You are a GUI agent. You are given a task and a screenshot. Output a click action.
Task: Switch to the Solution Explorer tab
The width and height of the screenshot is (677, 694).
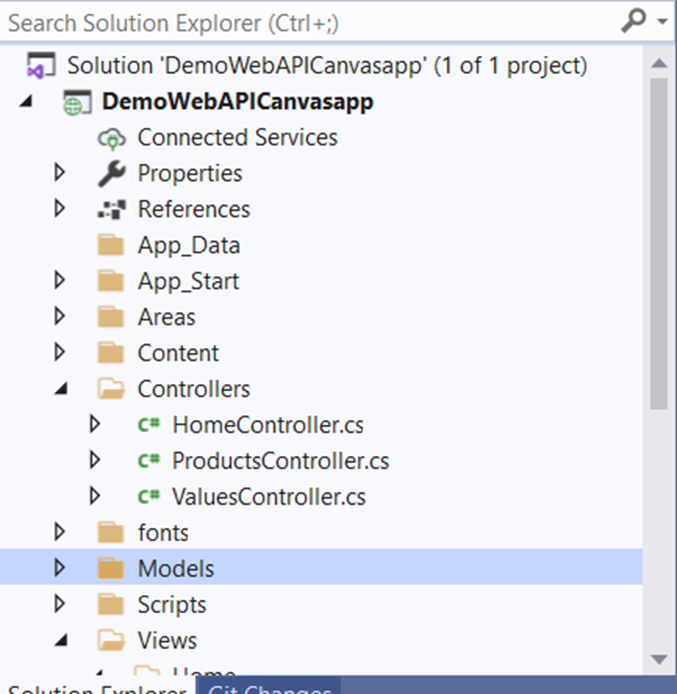point(97,689)
